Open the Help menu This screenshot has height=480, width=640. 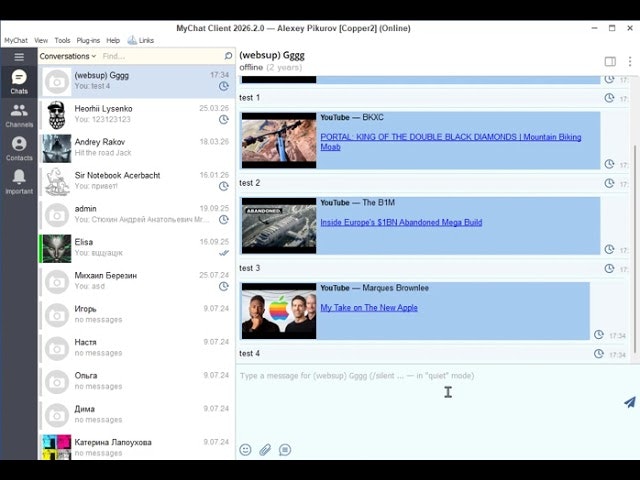[113, 40]
